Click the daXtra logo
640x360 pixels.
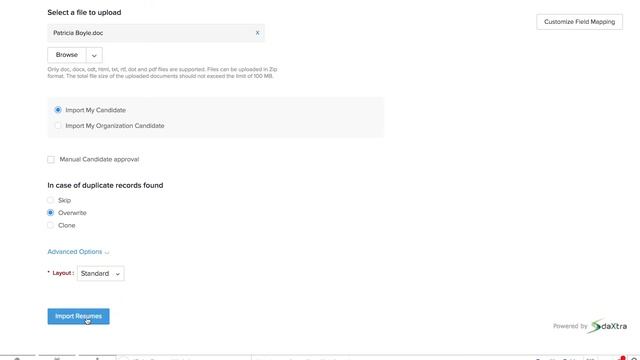pos(608,326)
